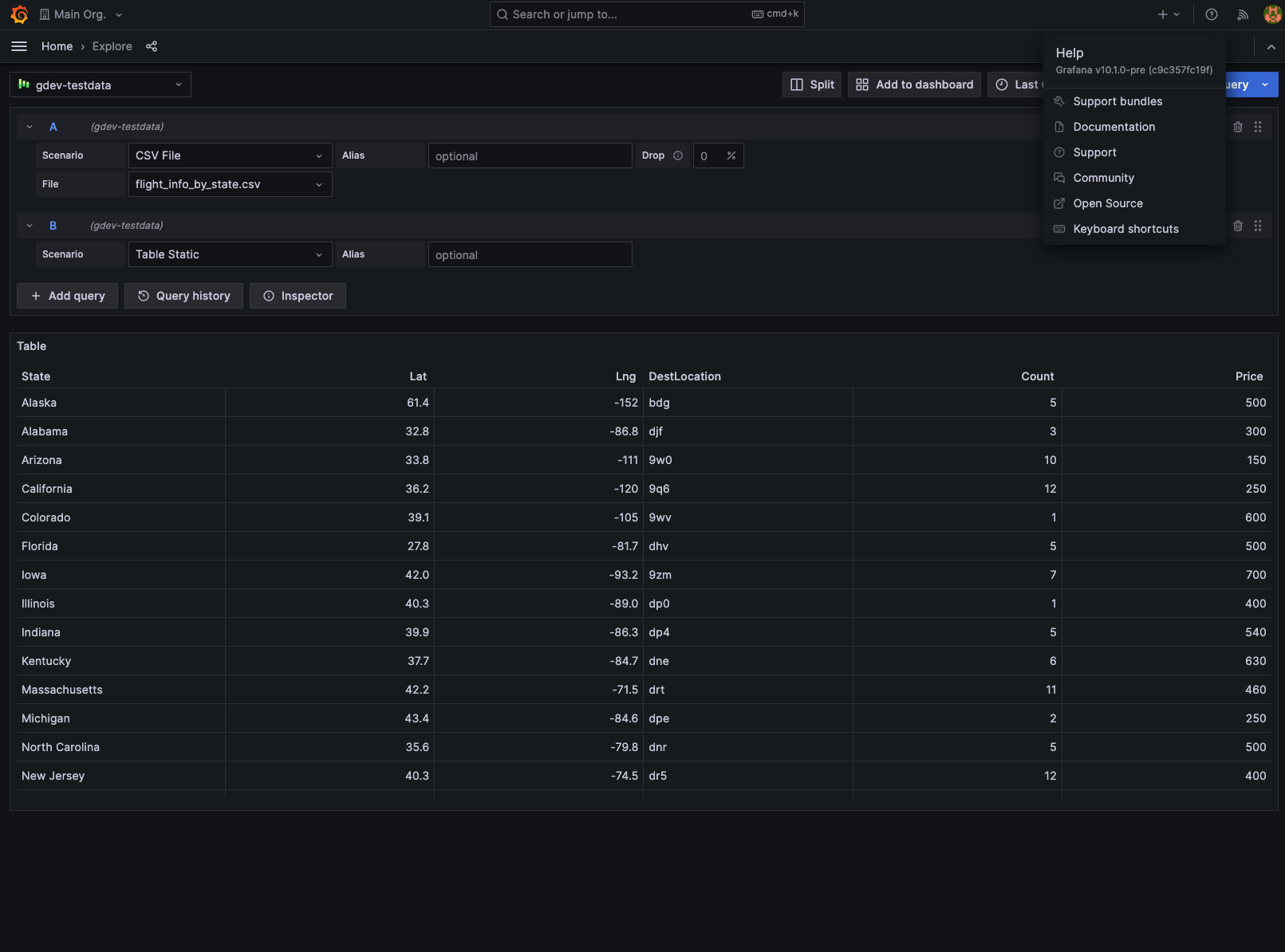Click the plus icon to create new content
The image size is (1285, 952).
click(x=1164, y=14)
